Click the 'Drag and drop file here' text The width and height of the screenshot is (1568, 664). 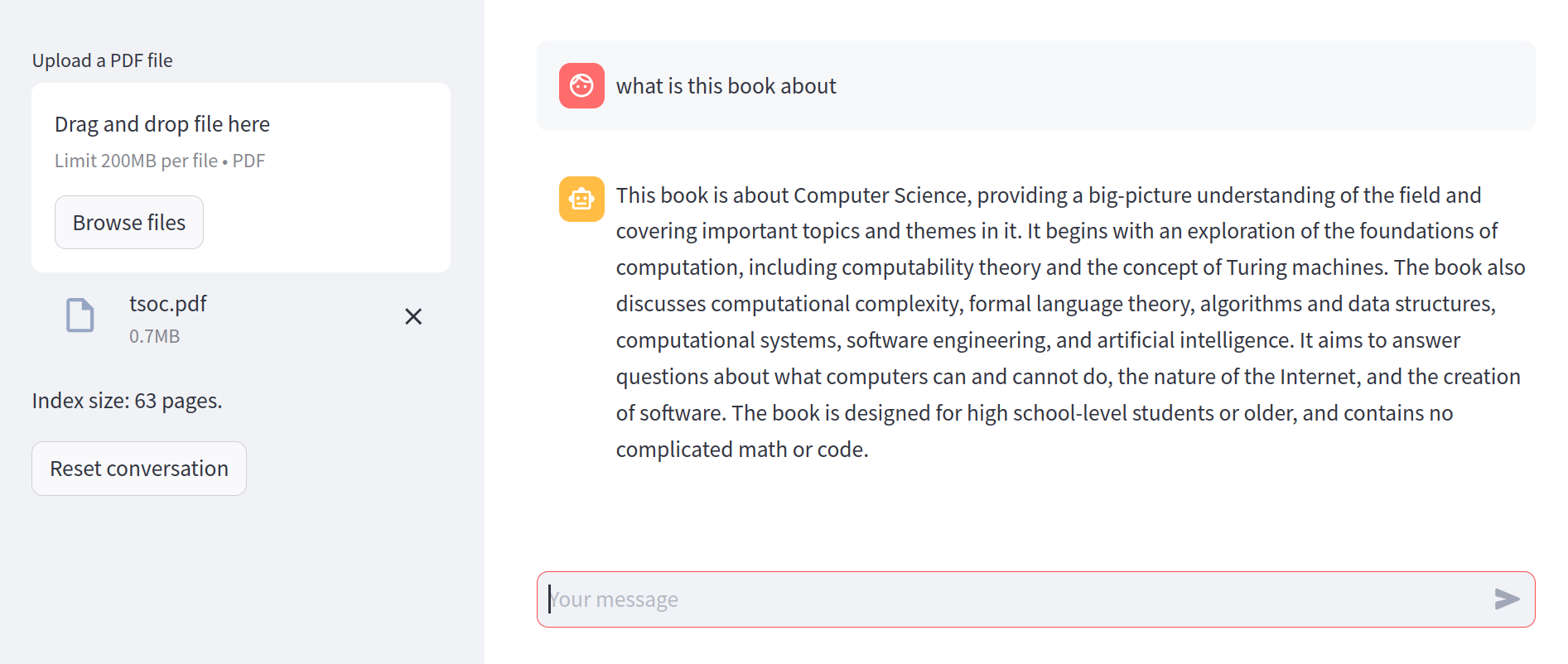pos(162,124)
